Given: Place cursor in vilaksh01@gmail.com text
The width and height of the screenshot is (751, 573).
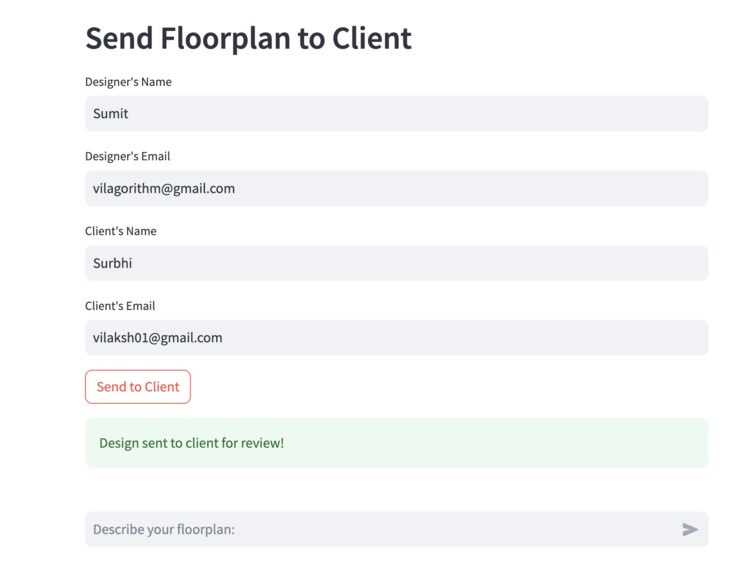Looking at the screenshot, I should (x=158, y=338).
